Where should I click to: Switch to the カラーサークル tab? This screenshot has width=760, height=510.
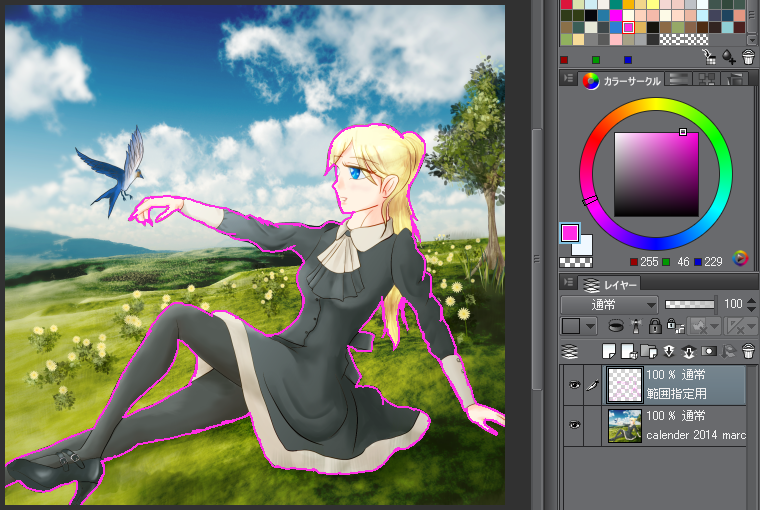(x=622, y=81)
